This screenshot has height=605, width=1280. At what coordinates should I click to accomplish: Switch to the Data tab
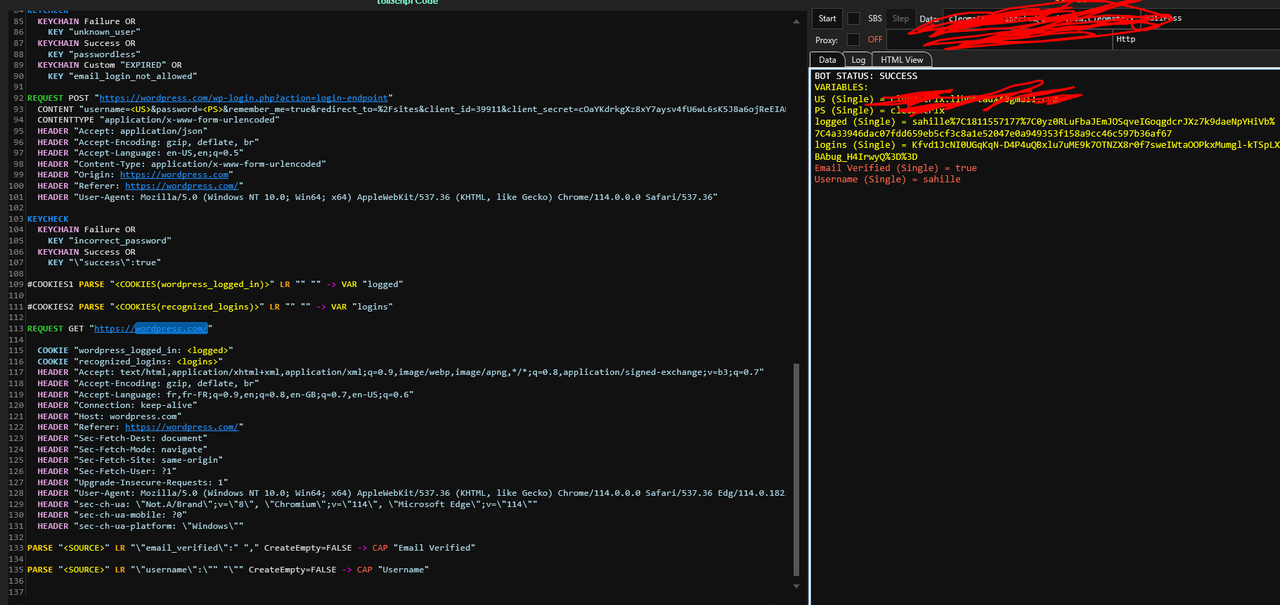click(827, 60)
